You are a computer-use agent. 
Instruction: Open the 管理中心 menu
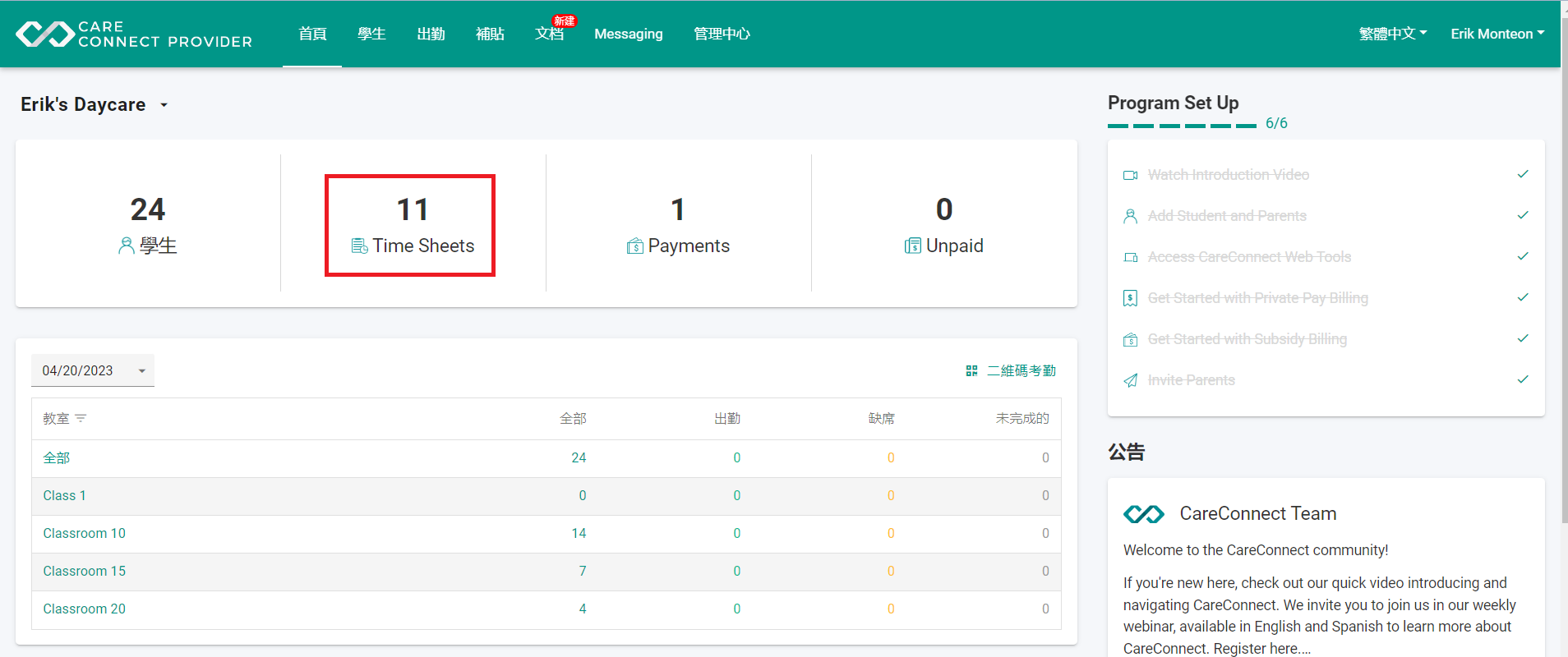click(722, 34)
